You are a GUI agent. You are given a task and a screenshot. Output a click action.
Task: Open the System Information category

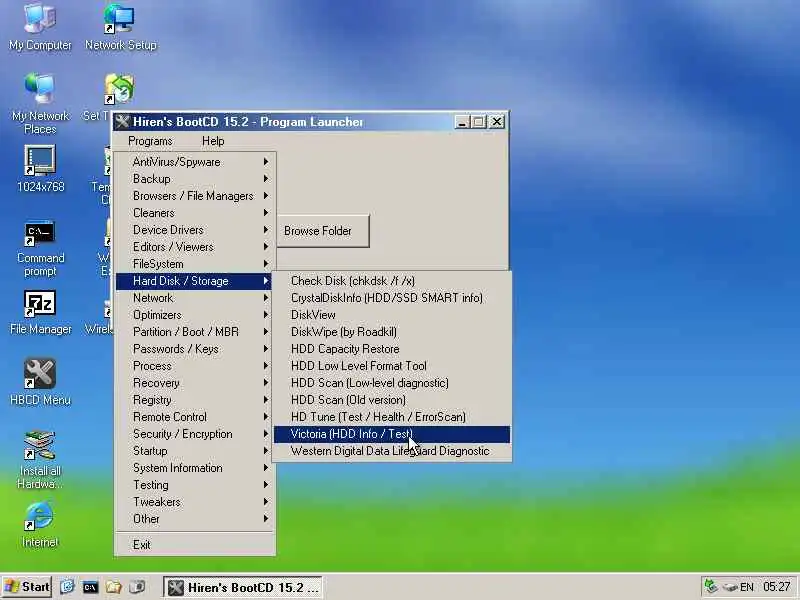pyautogui.click(x=196, y=468)
